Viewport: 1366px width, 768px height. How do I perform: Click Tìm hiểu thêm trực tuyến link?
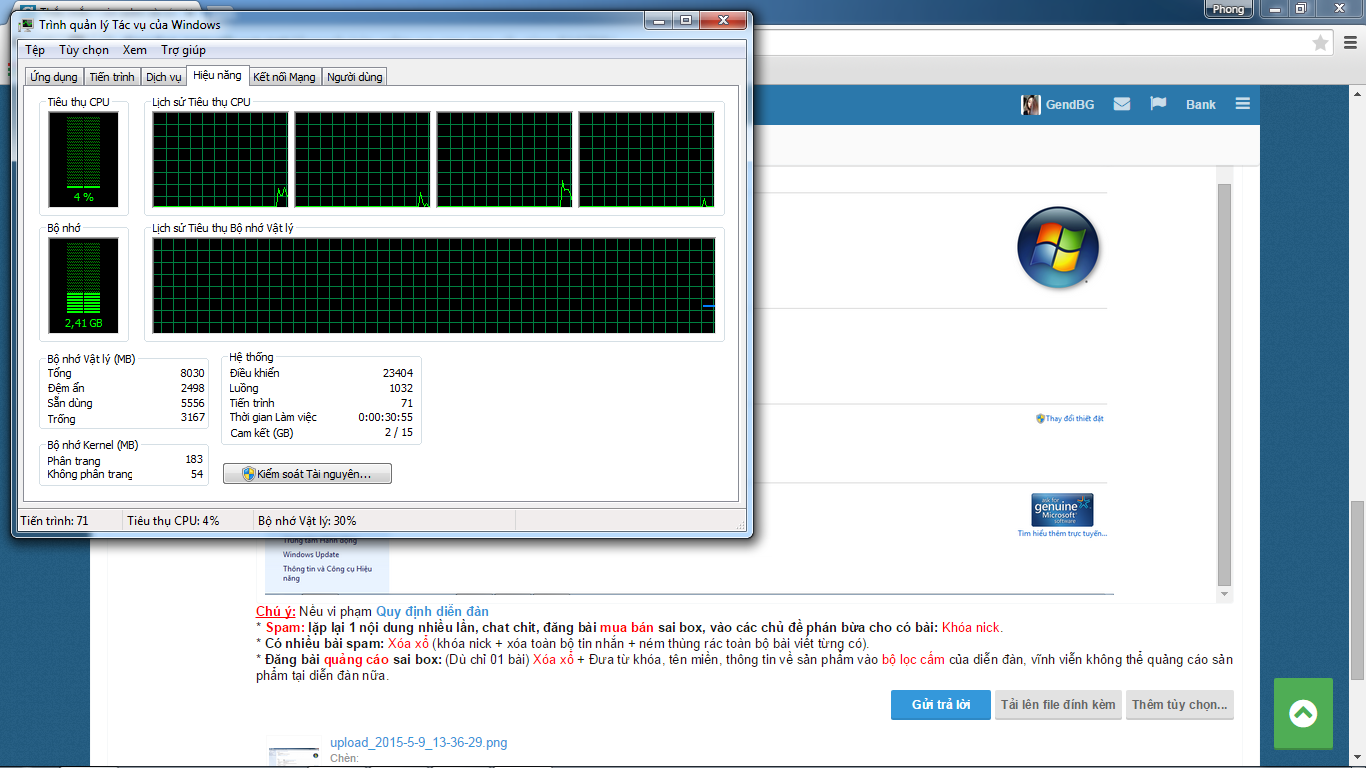point(1062,534)
